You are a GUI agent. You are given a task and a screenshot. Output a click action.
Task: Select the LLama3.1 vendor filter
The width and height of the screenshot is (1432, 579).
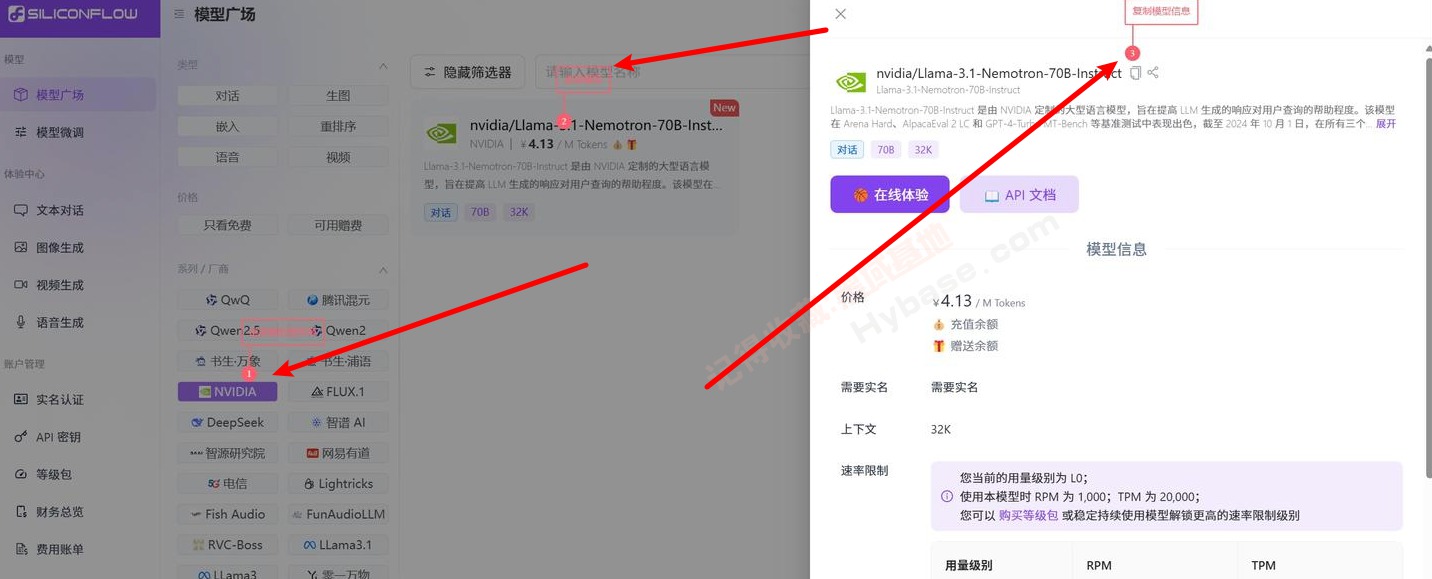338,545
